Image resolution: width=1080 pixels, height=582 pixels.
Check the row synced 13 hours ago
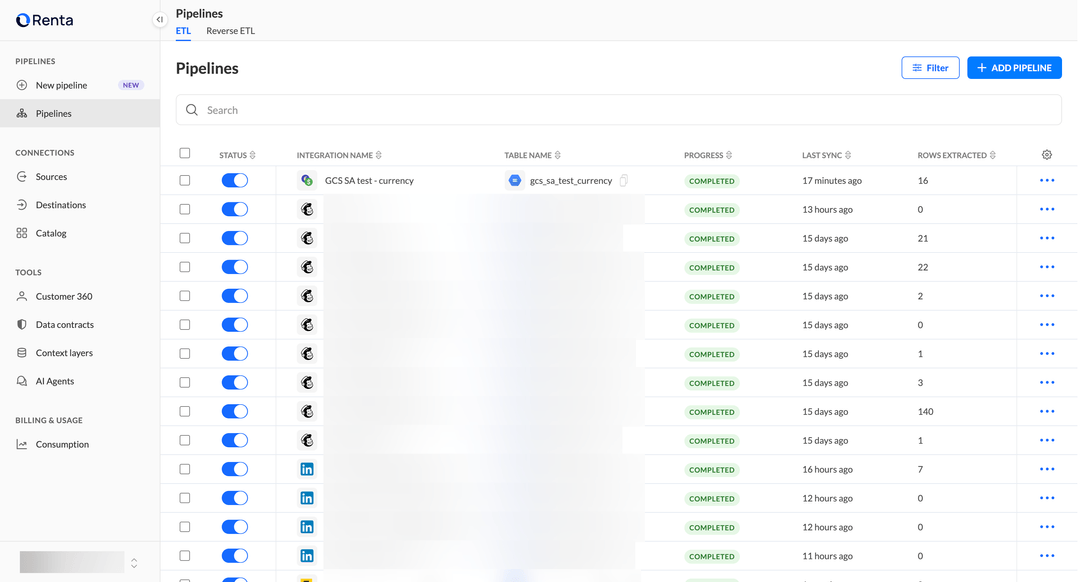(185, 209)
